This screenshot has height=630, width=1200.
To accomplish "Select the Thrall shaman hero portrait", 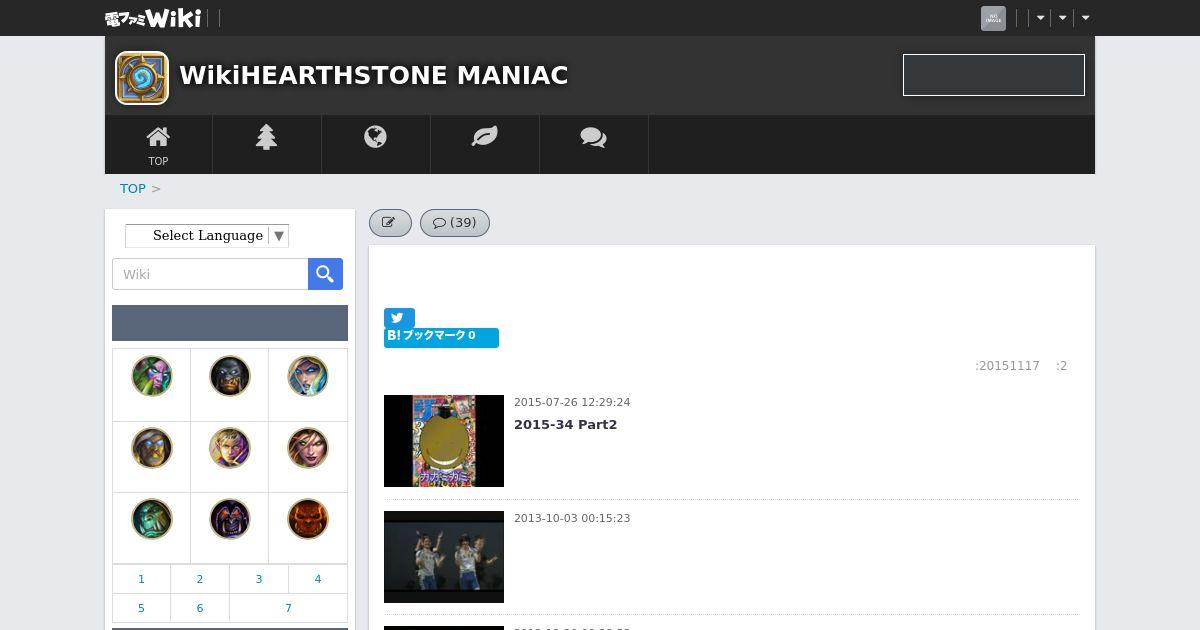I will pyautogui.click(x=152, y=519).
